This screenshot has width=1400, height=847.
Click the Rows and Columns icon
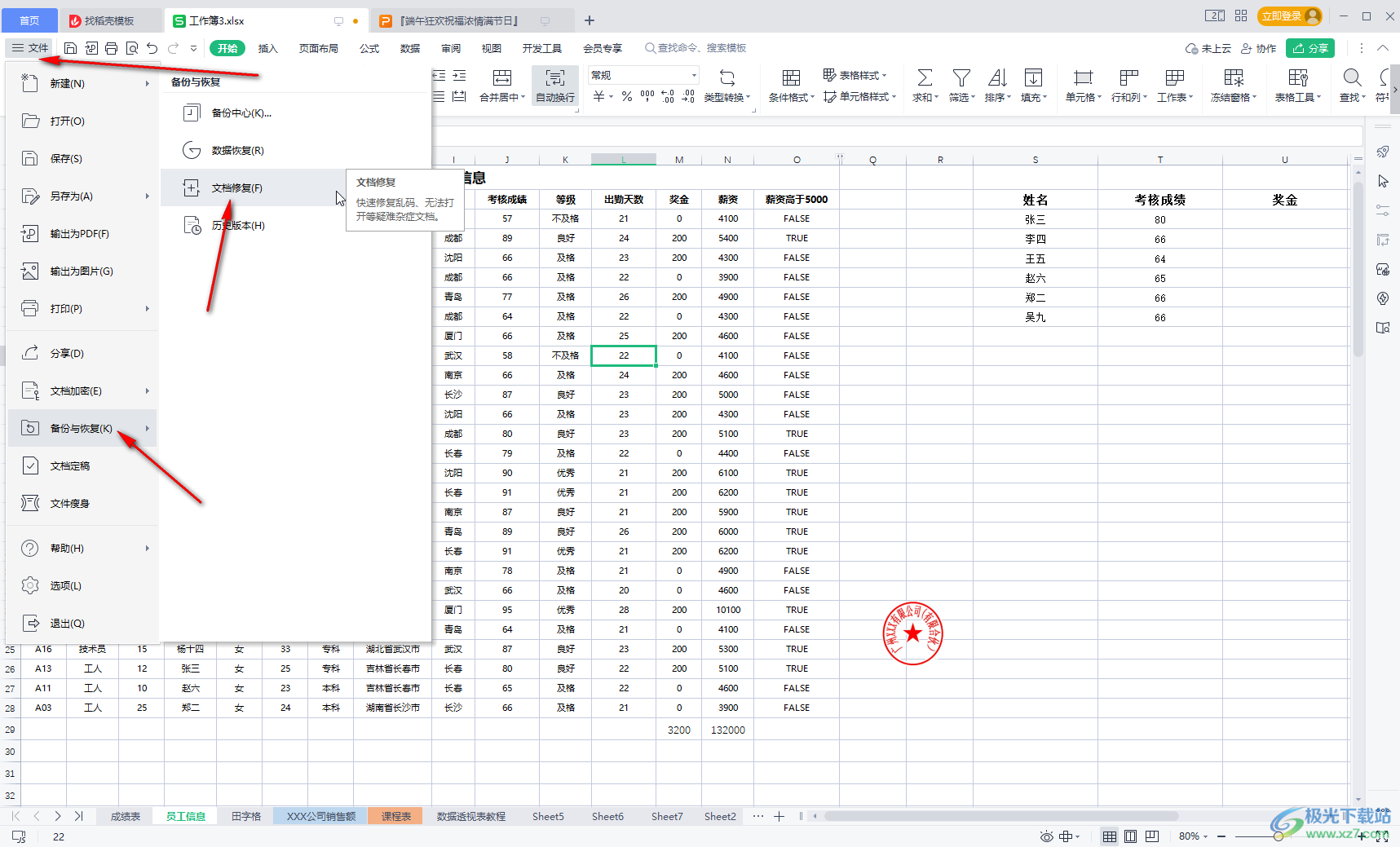1128,77
